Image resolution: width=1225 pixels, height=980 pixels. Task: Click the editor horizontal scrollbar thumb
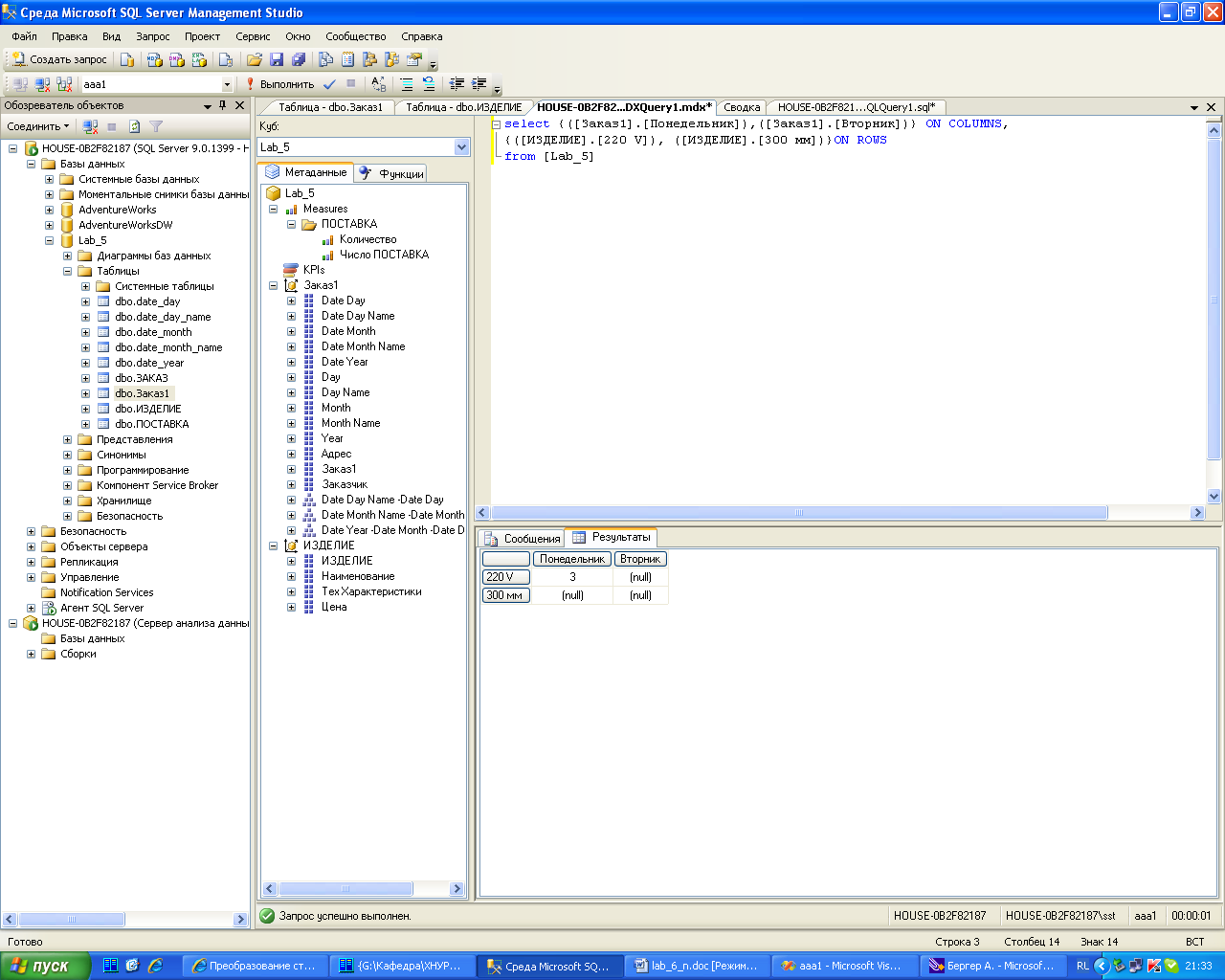pos(798,513)
